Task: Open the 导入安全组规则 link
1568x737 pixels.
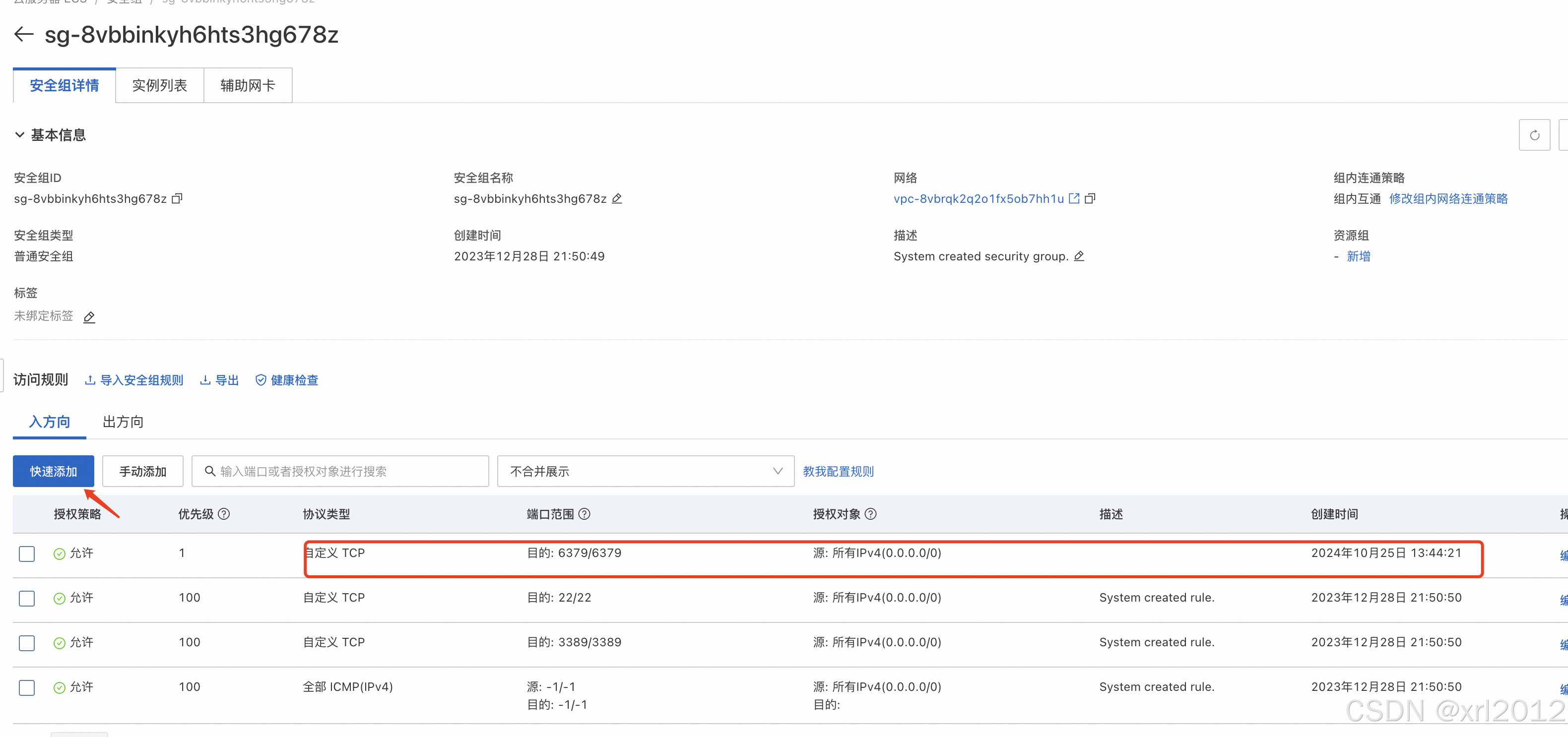Action: 134,380
